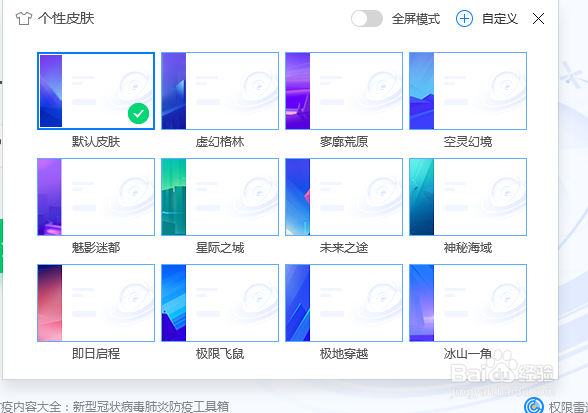Pick the 神秘海域 skin thumbnail
Screen dimensions: 588x413
[468, 197]
